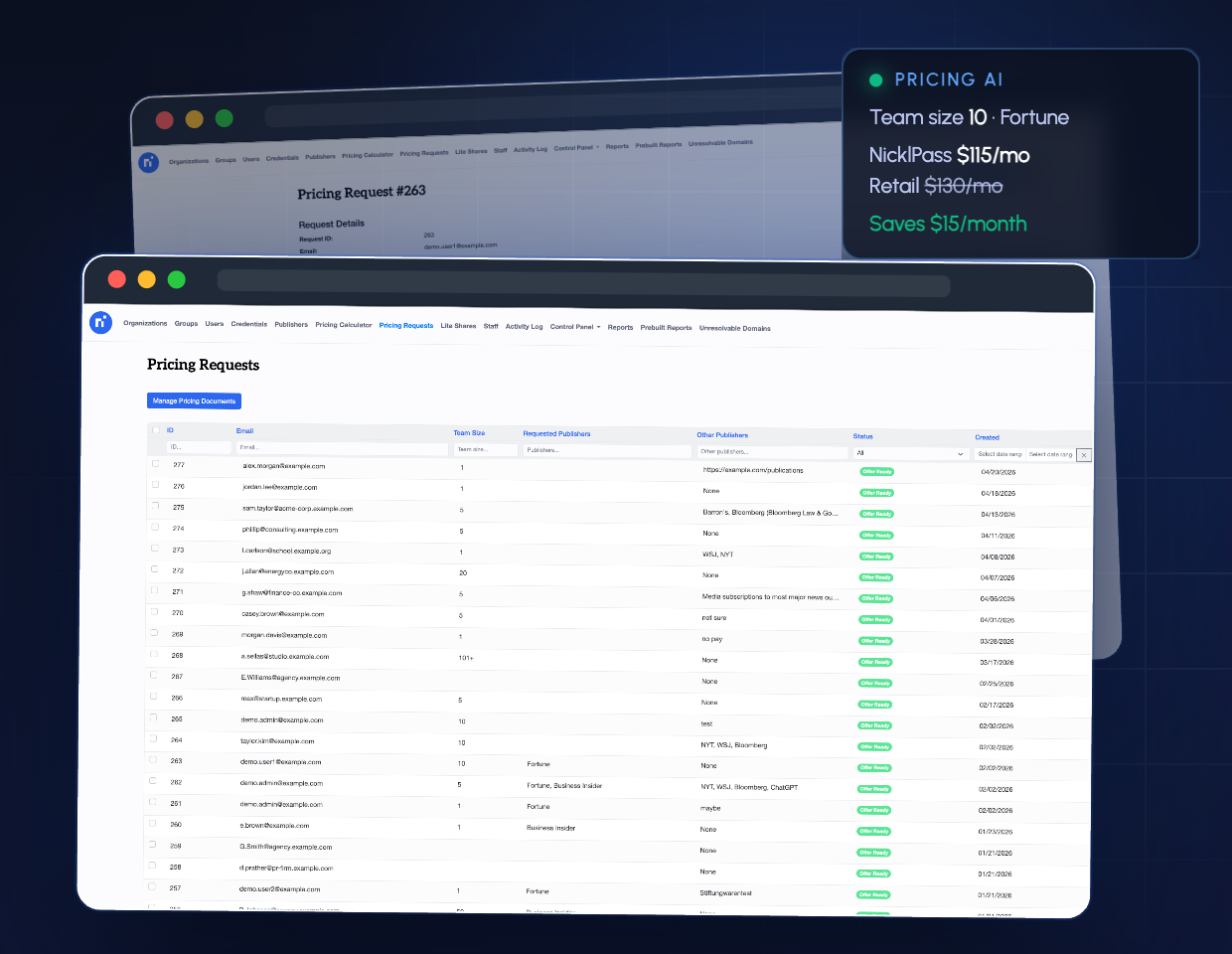
Task: Toggle the select-all checkbox in table header
Action: pos(155,429)
